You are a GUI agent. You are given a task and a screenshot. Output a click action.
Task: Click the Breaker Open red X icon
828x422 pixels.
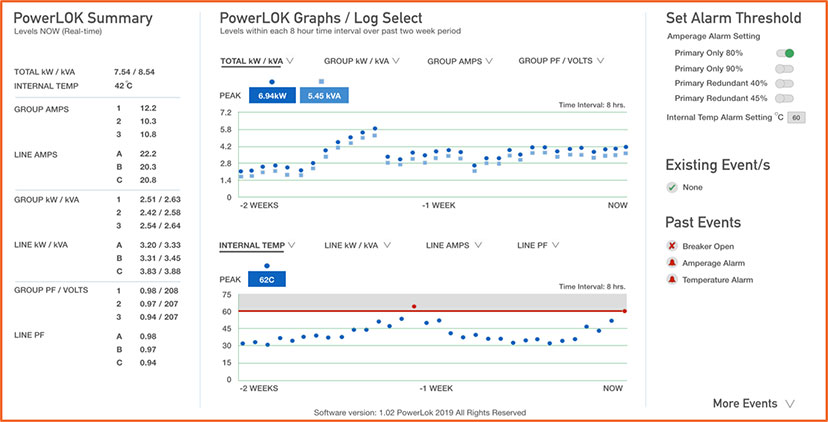672,246
